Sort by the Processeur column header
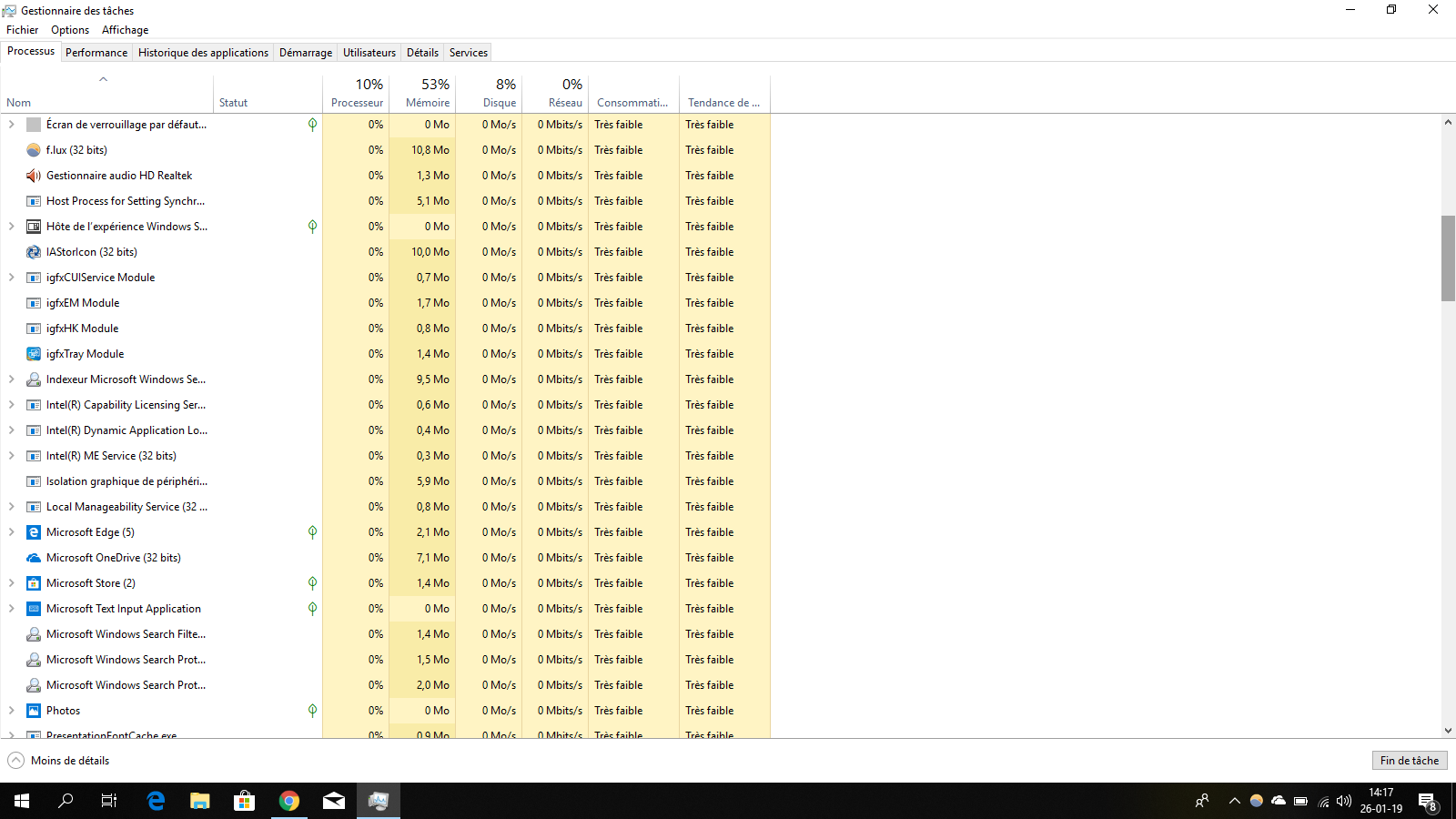 pyautogui.click(x=356, y=93)
